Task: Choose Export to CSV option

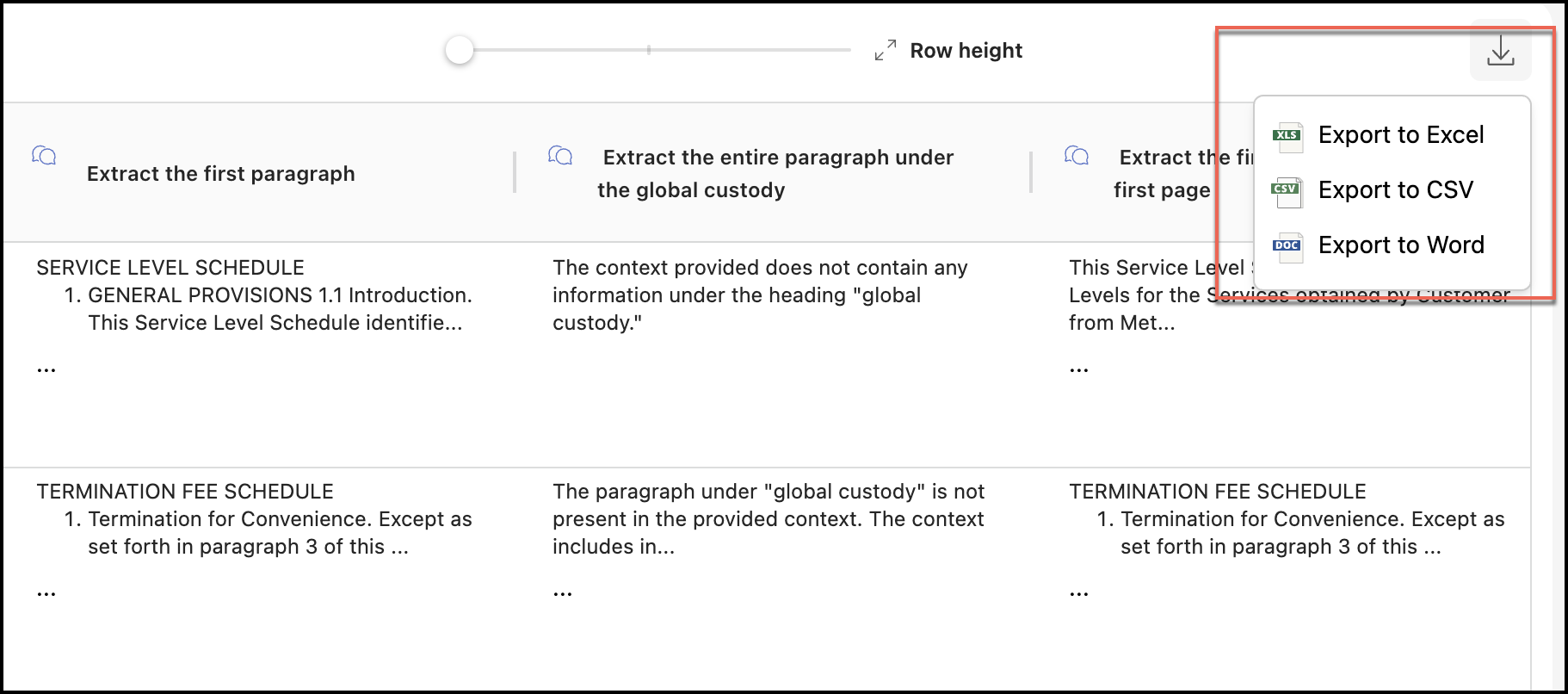Action: click(x=1395, y=190)
